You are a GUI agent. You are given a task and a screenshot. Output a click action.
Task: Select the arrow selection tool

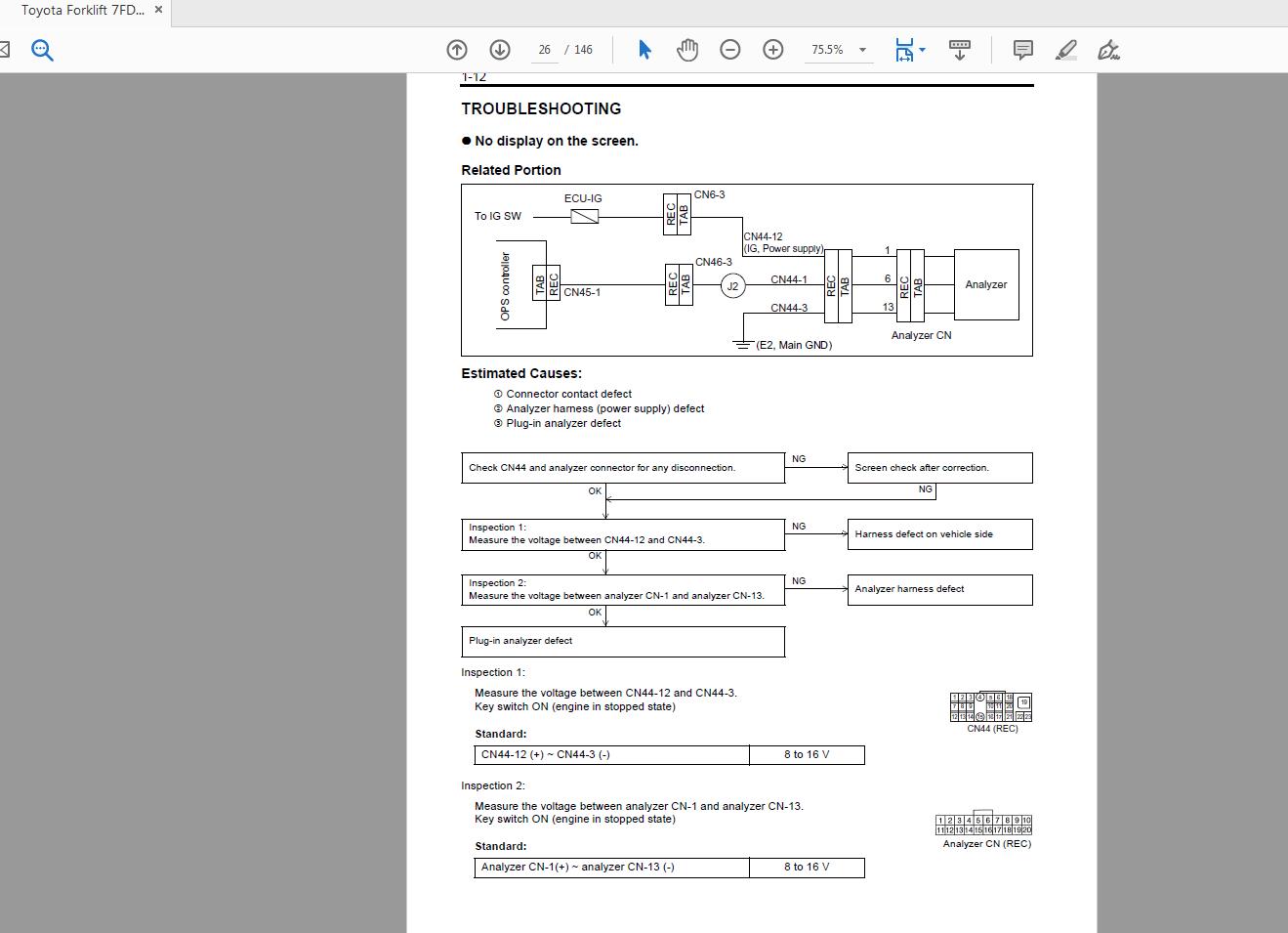tap(644, 50)
